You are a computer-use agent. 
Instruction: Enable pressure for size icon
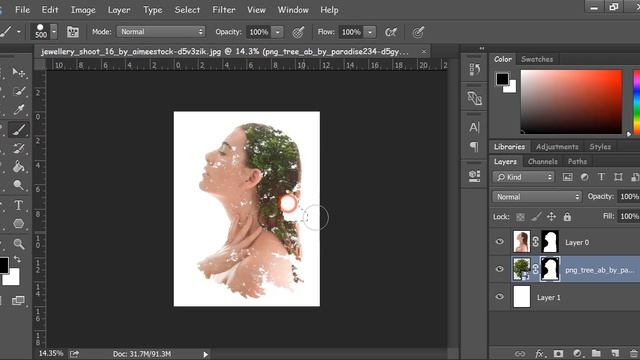point(418,32)
